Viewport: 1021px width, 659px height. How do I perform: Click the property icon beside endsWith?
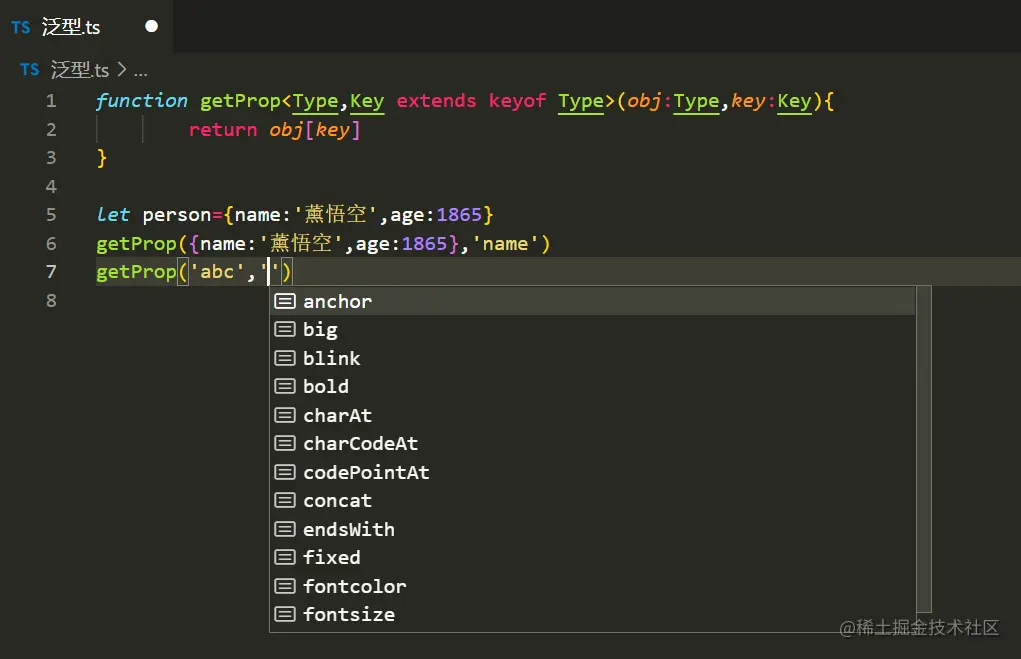point(285,529)
